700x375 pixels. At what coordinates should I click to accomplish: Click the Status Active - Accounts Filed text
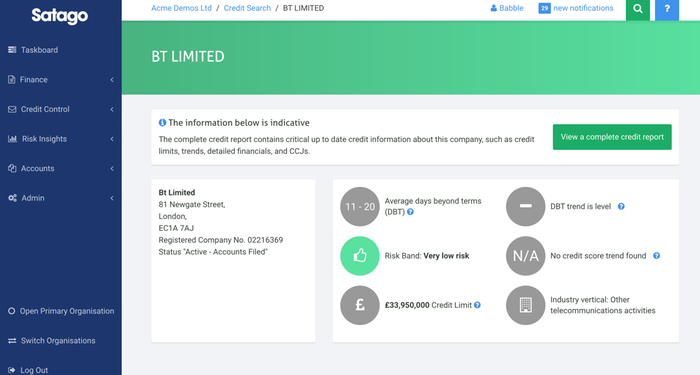pos(213,252)
